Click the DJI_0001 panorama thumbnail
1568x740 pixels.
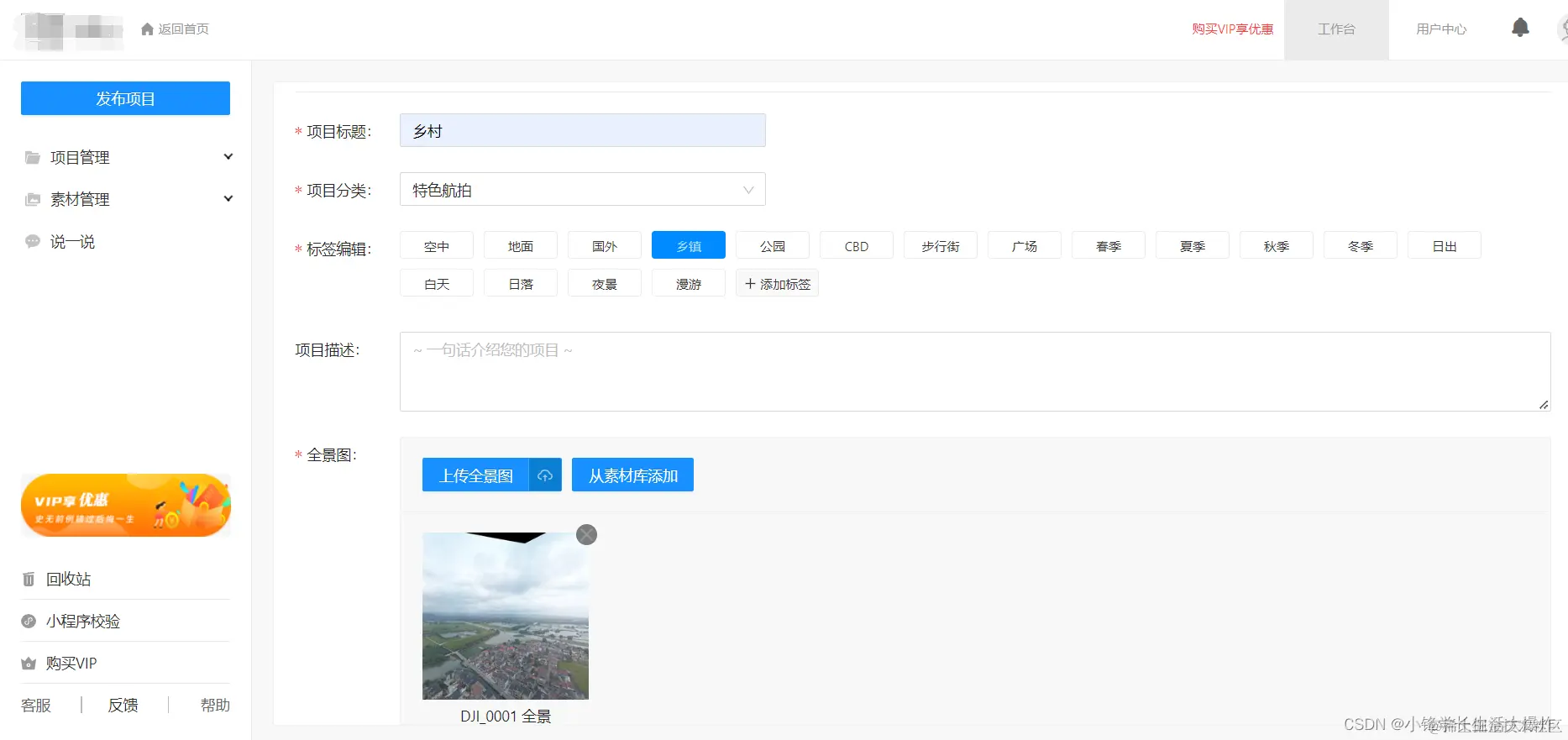point(506,616)
